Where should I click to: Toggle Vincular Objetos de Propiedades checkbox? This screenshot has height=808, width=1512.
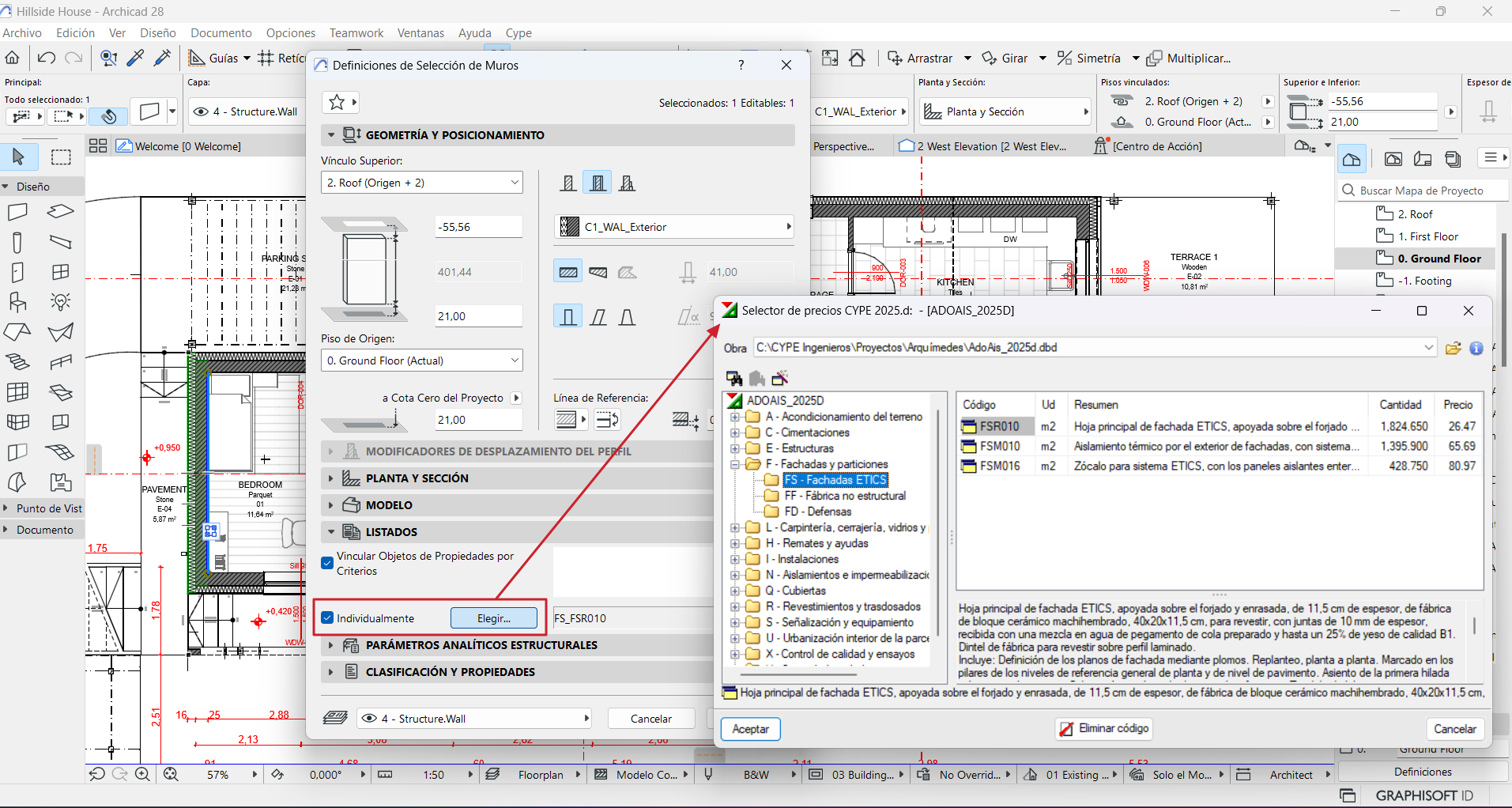tap(328, 563)
